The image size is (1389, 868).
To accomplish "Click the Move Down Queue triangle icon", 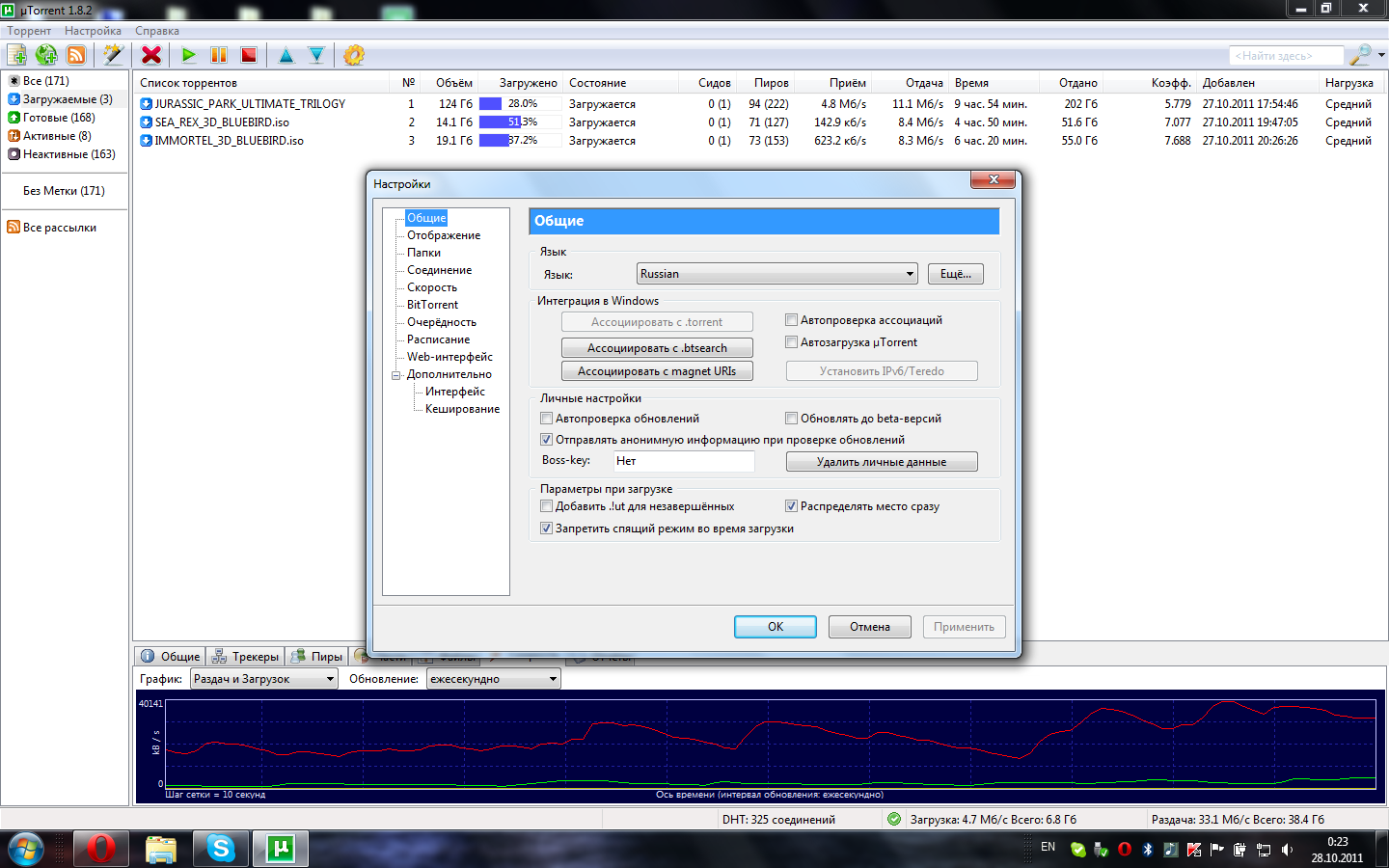I will [x=316, y=55].
